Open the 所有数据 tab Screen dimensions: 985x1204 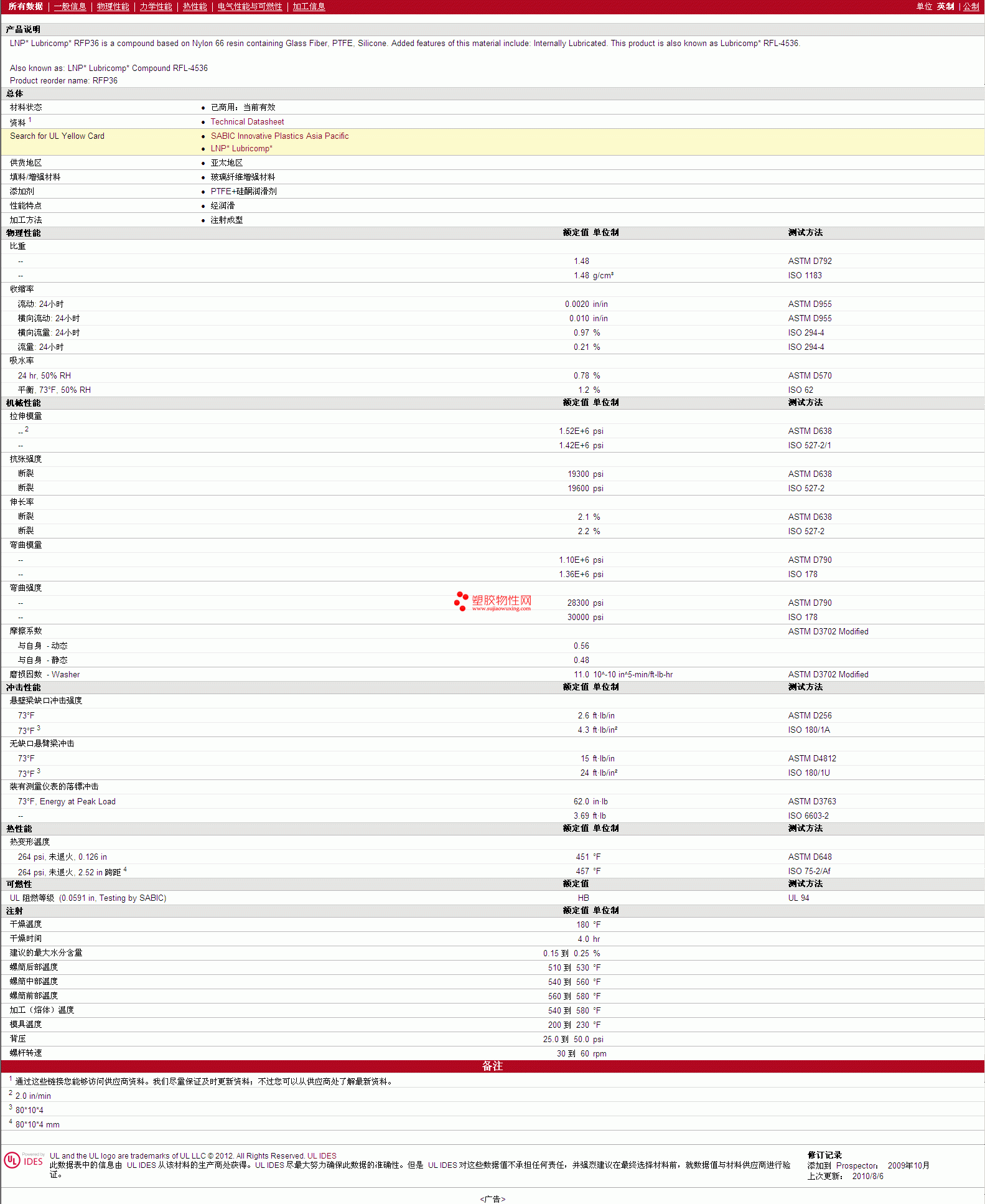(26, 6)
